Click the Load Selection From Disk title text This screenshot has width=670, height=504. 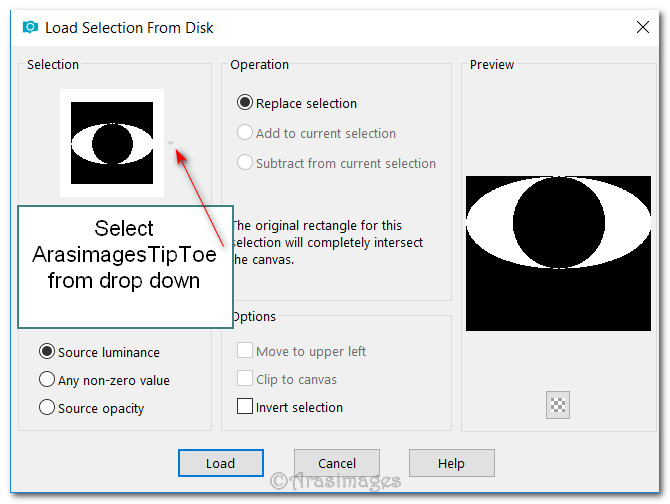point(129,28)
